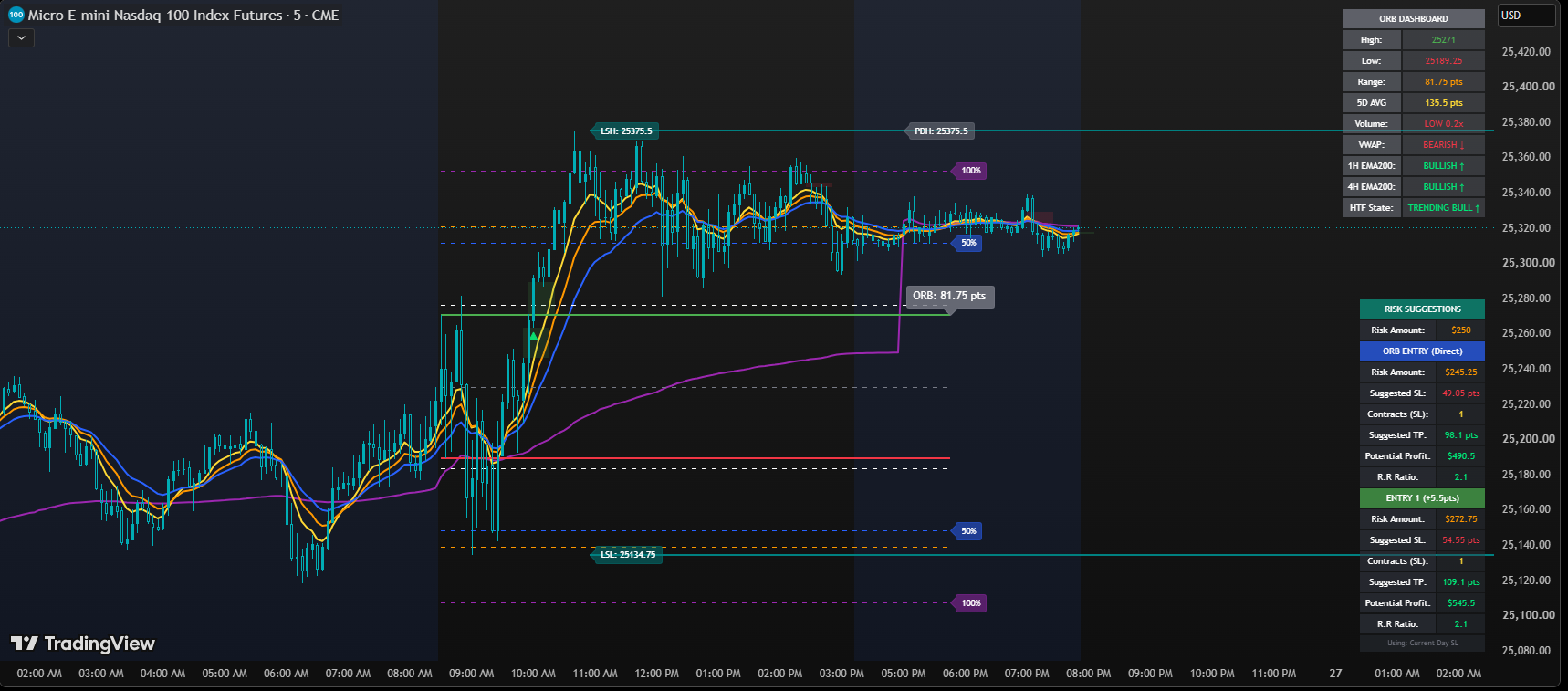1568x691 pixels.
Task: Click the ORB DASHBOARD table header
Action: (x=1413, y=18)
